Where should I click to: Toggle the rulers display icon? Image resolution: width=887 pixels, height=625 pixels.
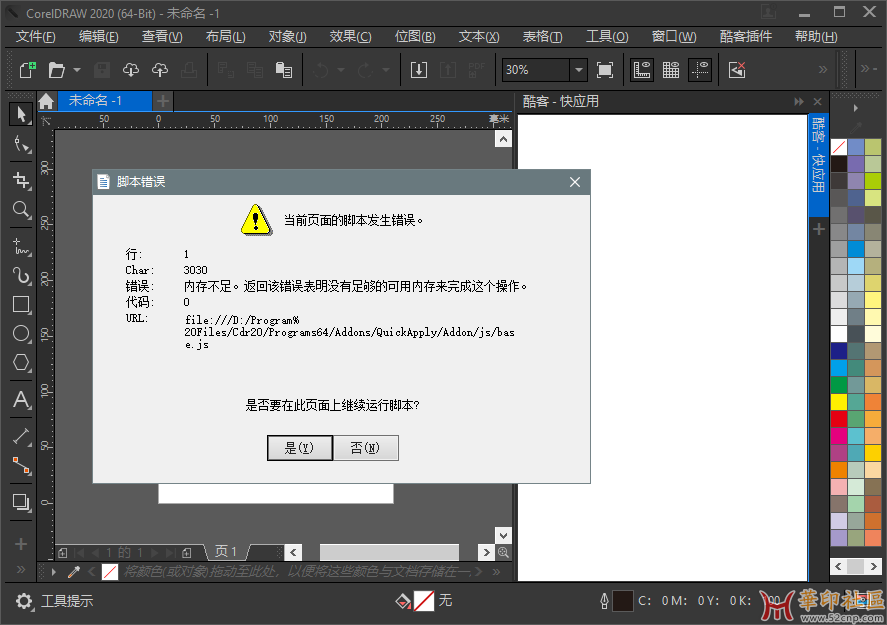pos(641,70)
